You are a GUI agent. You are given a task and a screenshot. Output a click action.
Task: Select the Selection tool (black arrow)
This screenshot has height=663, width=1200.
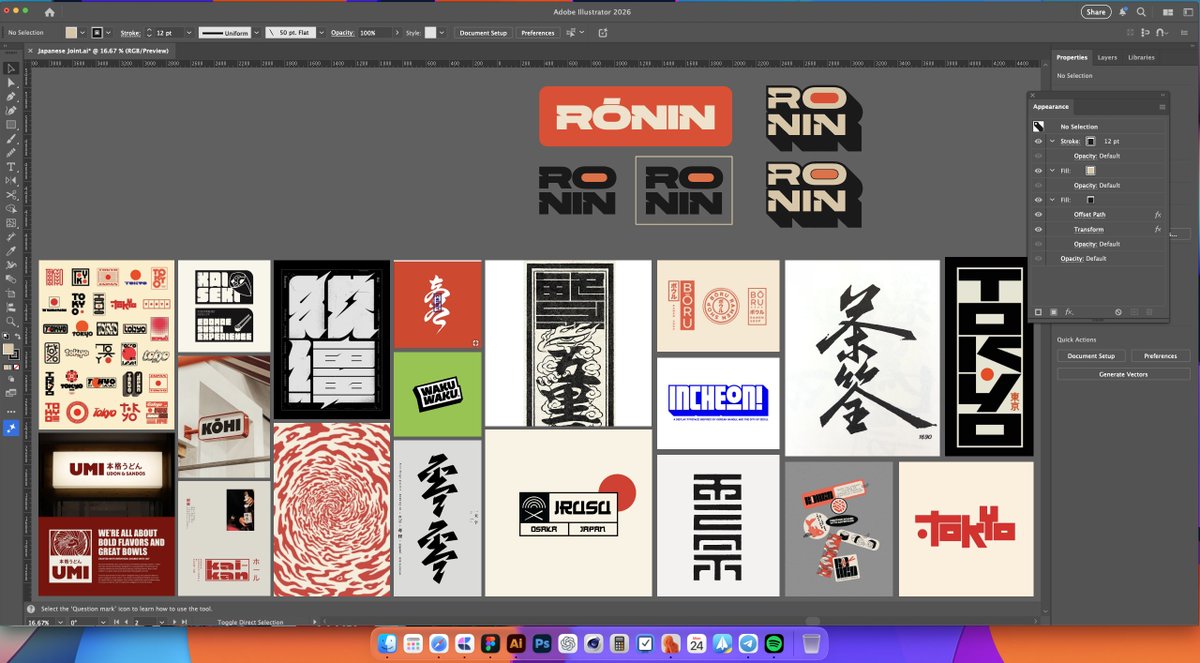(11, 68)
